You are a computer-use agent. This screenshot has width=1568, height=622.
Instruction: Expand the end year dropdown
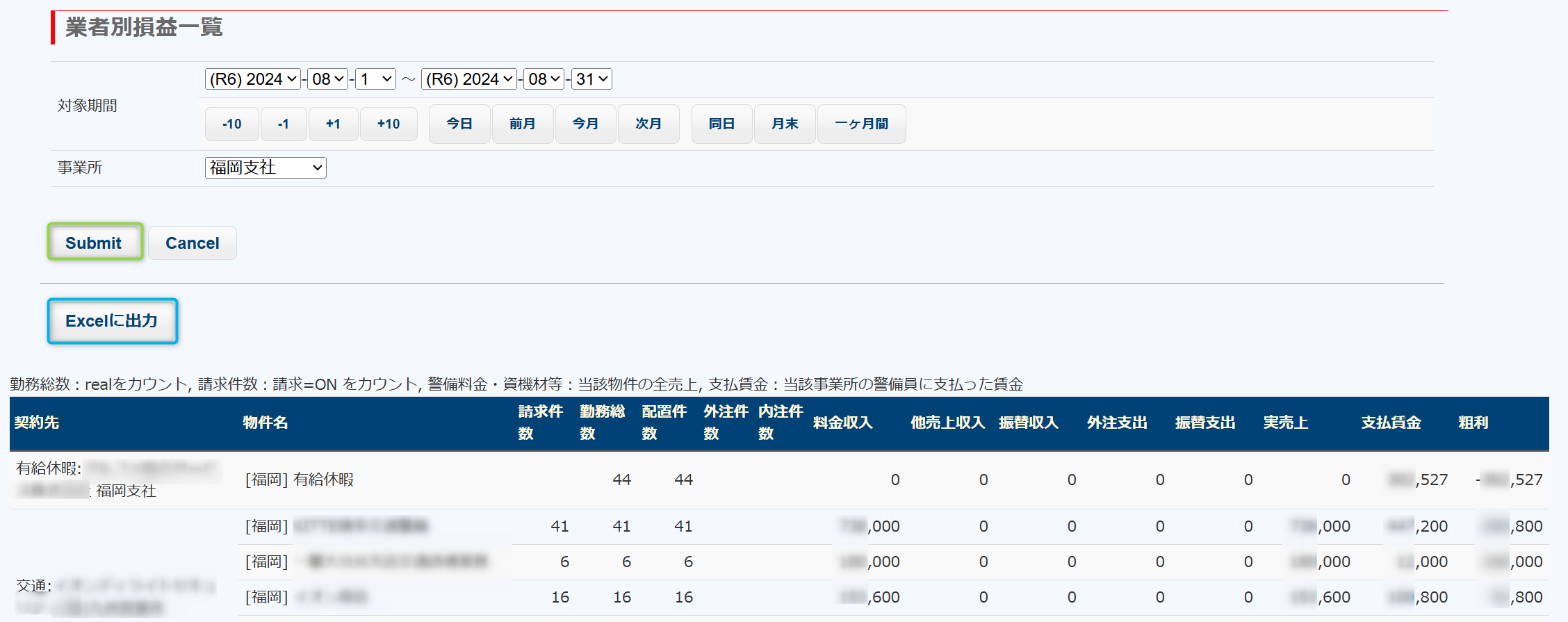[469, 79]
